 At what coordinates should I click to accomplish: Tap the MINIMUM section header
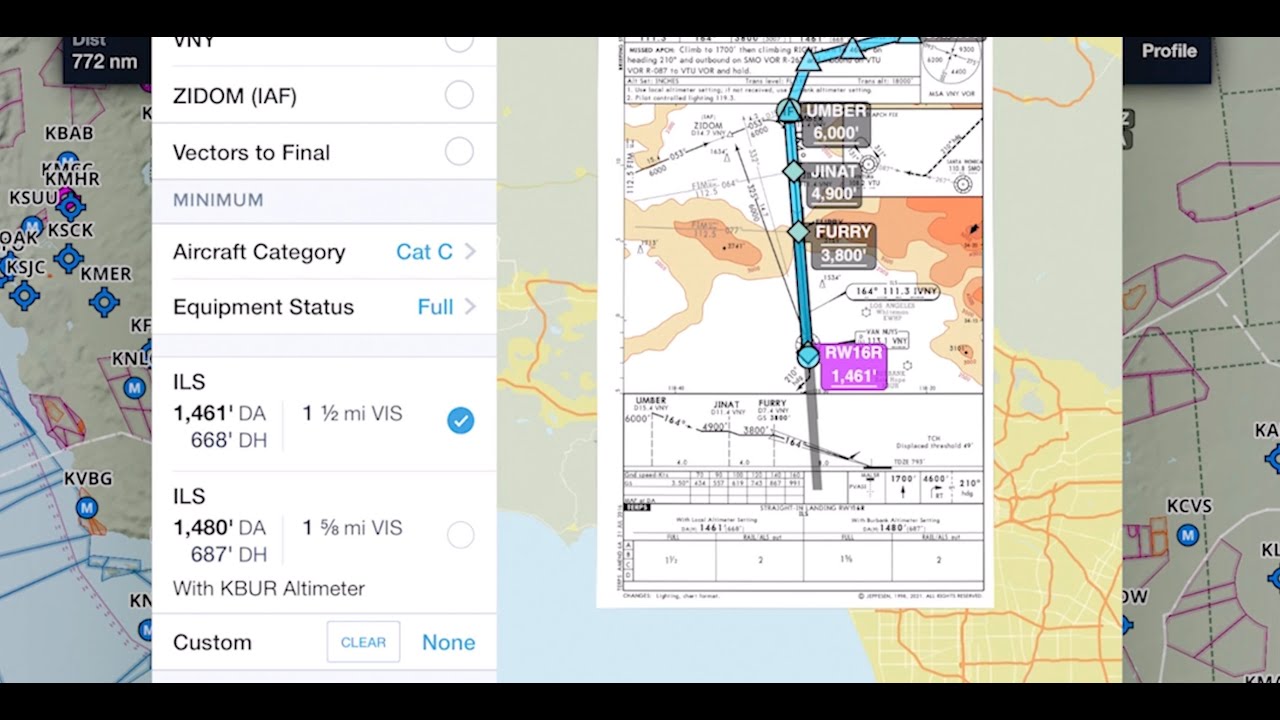click(x=218, y=200)
